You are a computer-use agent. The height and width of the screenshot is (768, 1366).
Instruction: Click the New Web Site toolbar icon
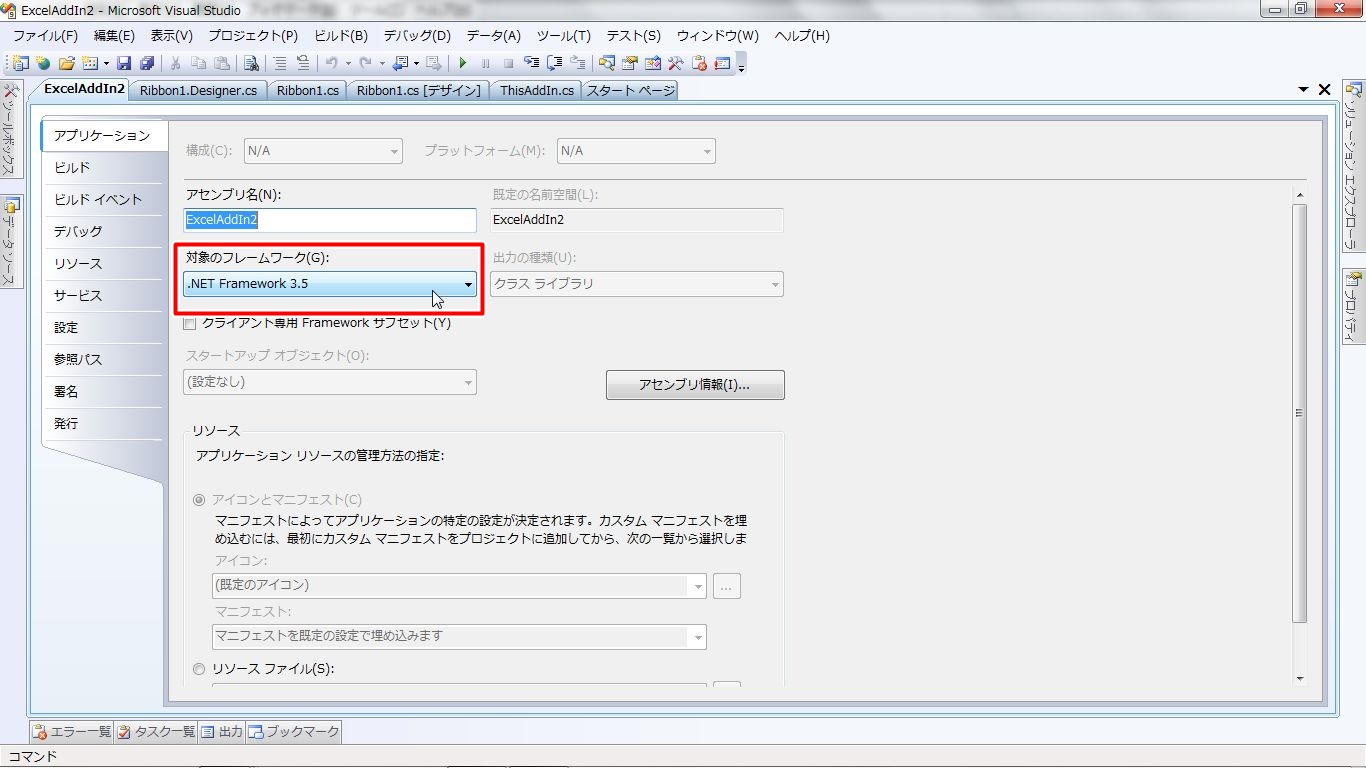pyautogui.click(x=43, y=63)
